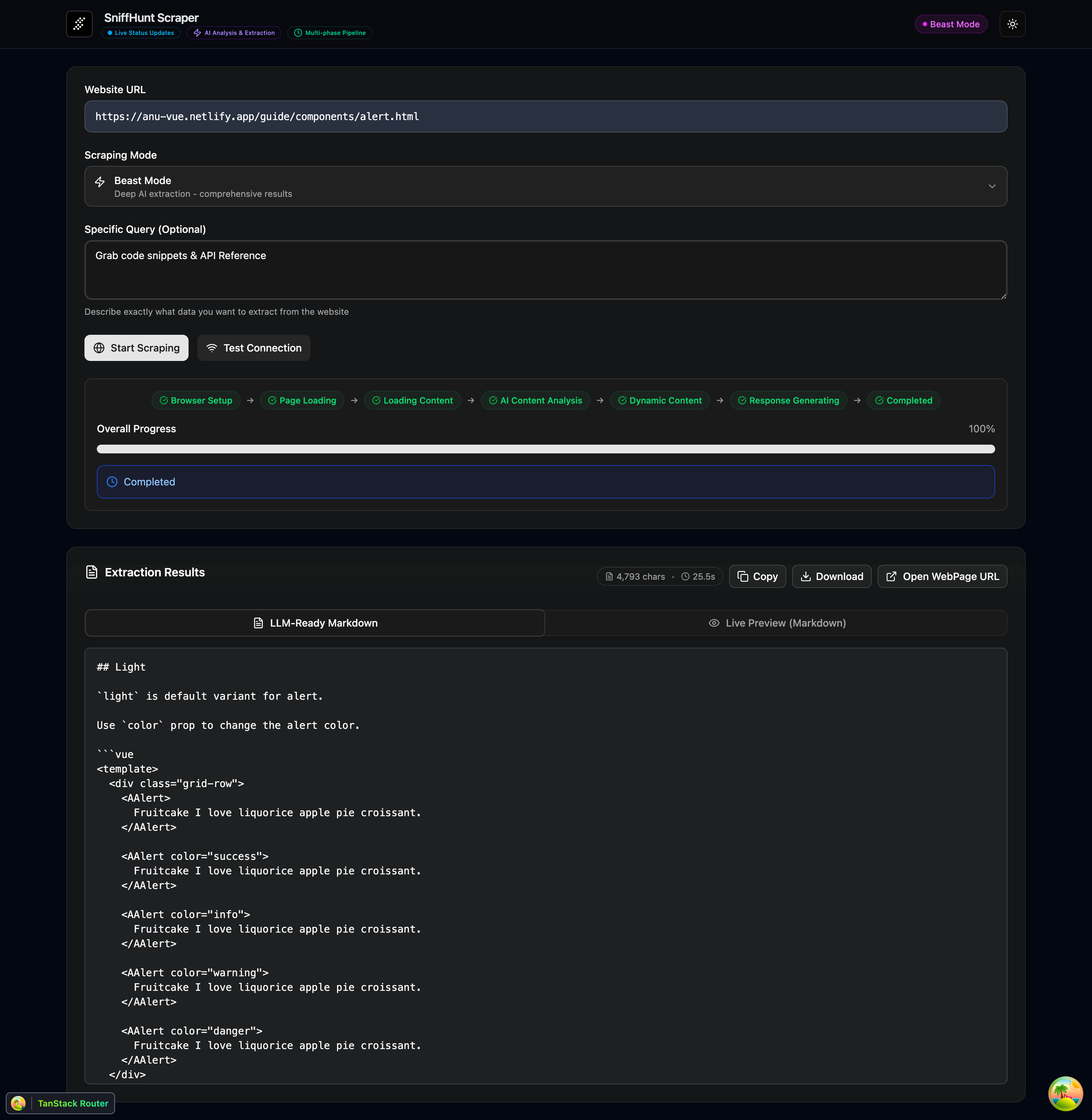The height and width of the screenshot is (1120, 1092).
Task: Click the lightning icon in AI Analysis badge
Action: 197,33
